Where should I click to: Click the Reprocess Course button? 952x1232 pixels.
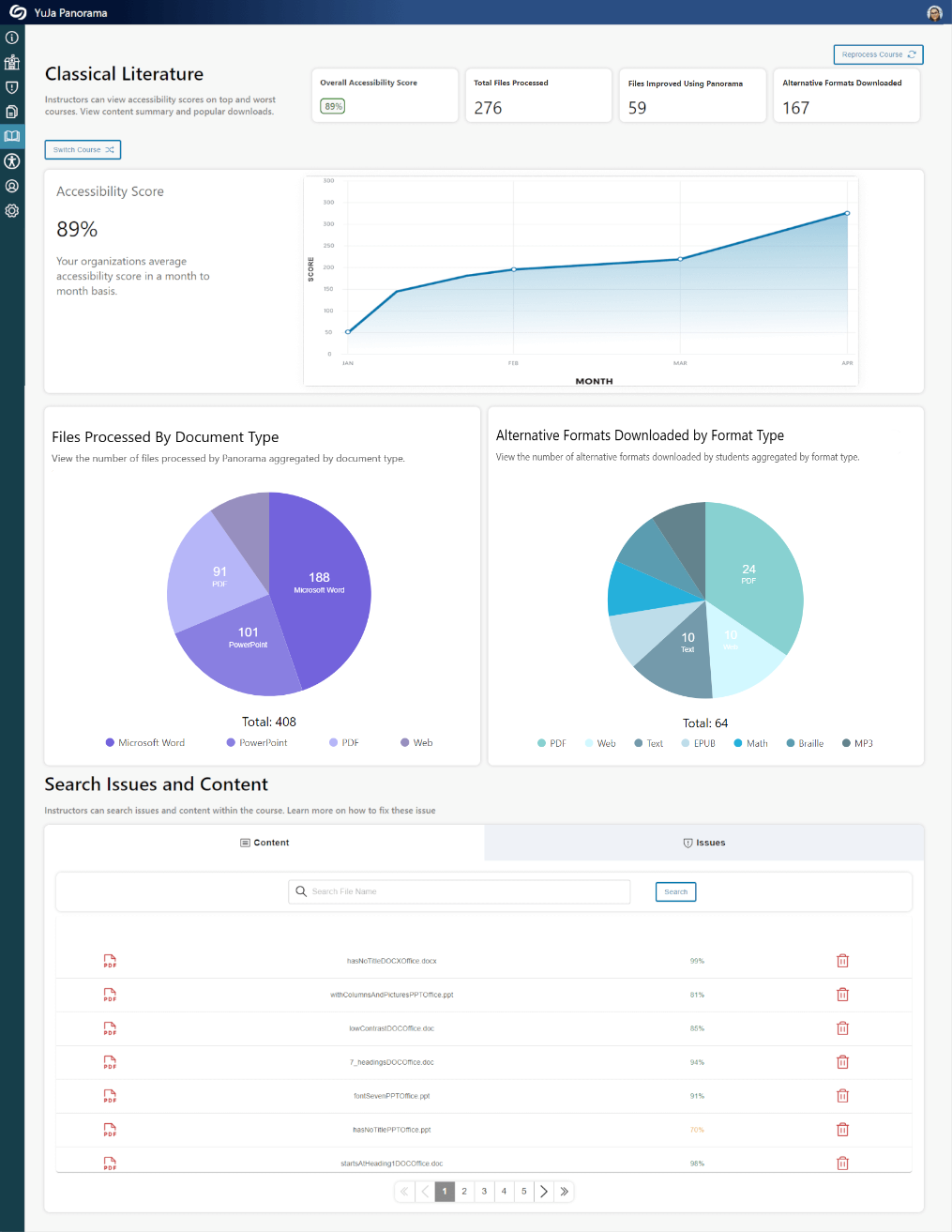click(878, 54)
